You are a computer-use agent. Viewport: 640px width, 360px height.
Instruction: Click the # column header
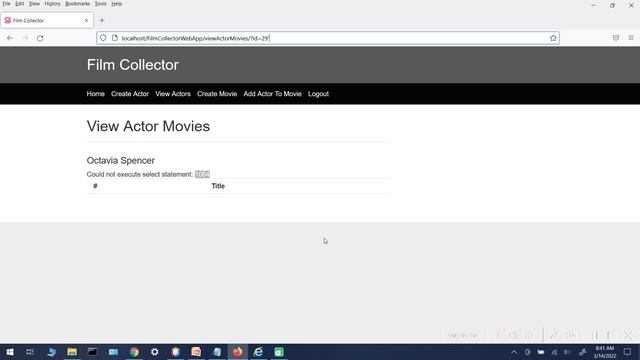(x=95, y=186)
